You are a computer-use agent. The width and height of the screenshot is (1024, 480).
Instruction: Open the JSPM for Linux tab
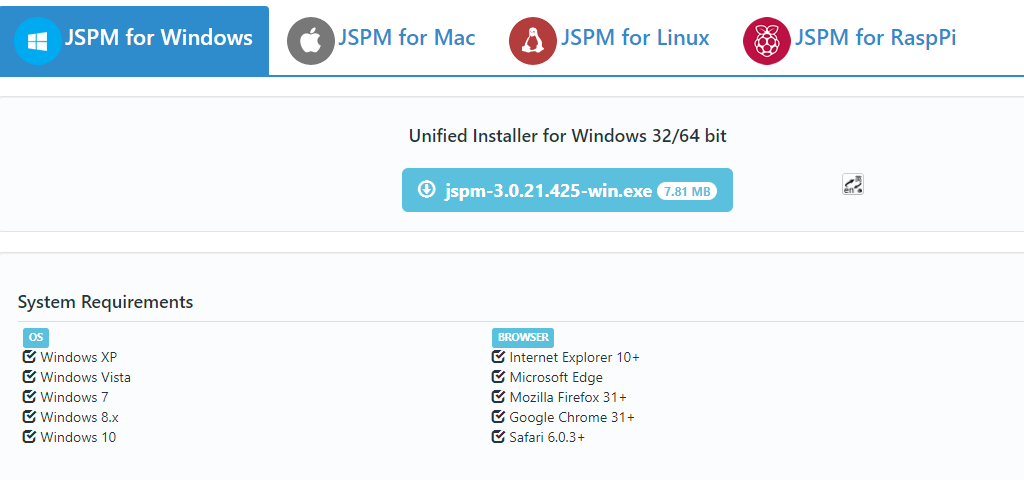[x=635, y=39]
